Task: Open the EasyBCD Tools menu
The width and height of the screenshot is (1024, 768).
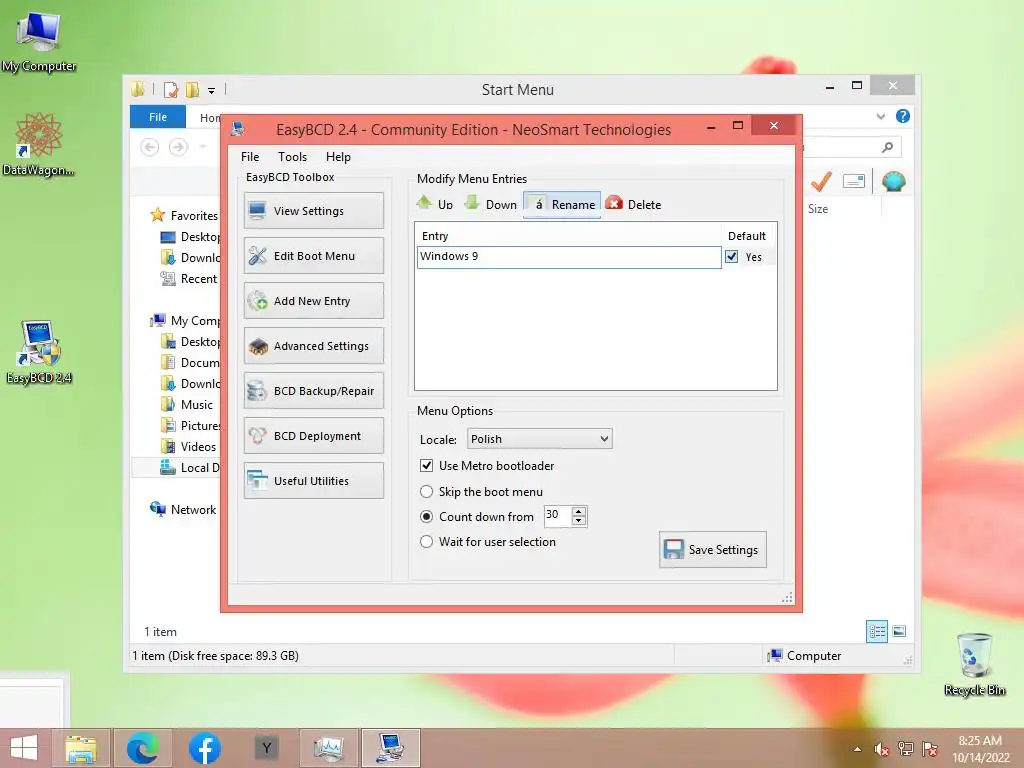Action: click(292, 157)
